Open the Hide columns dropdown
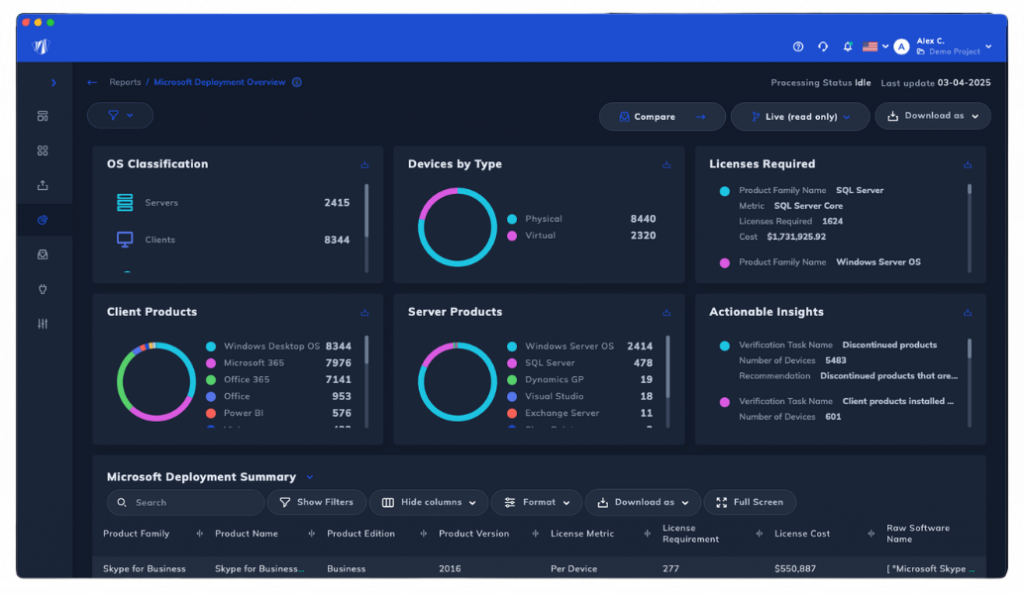The height and width of the screenshot is (594, 1024). tap(429, 502)
